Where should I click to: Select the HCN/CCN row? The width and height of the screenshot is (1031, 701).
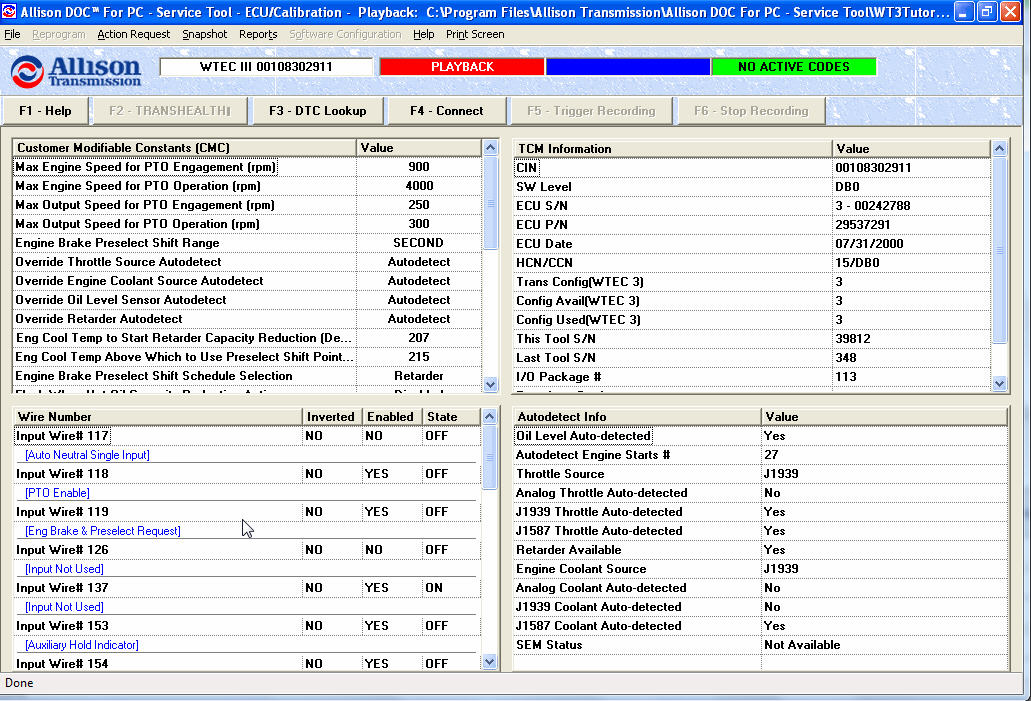(x=752, y=263)
